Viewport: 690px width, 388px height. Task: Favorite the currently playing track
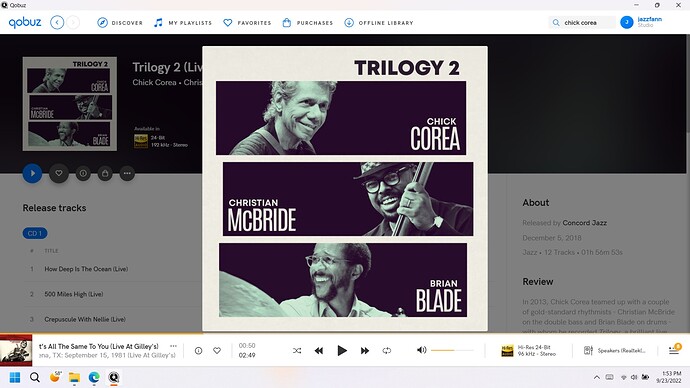coord(217,351)
